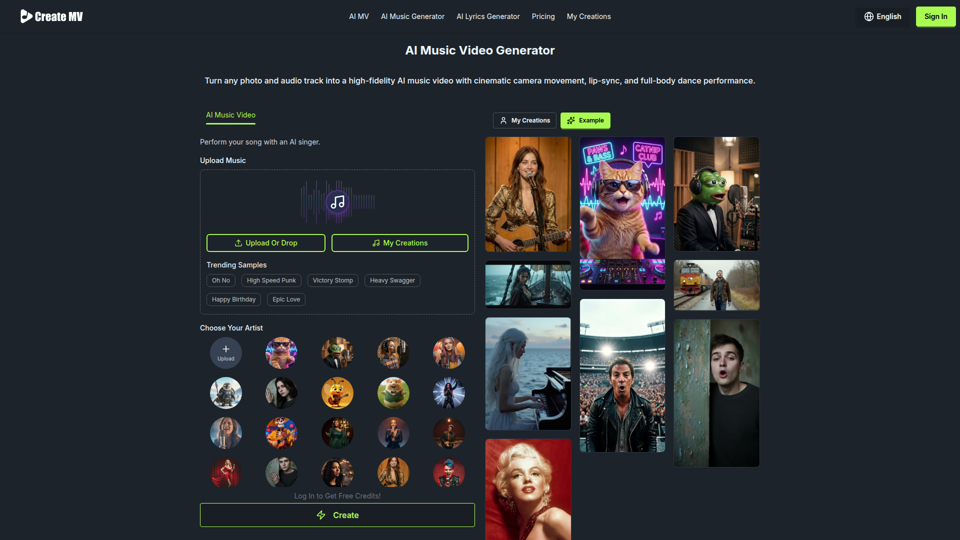Viewport: 960px width, 540px height.
Task: Open the man behind wall example video
Action: [716, 393]
